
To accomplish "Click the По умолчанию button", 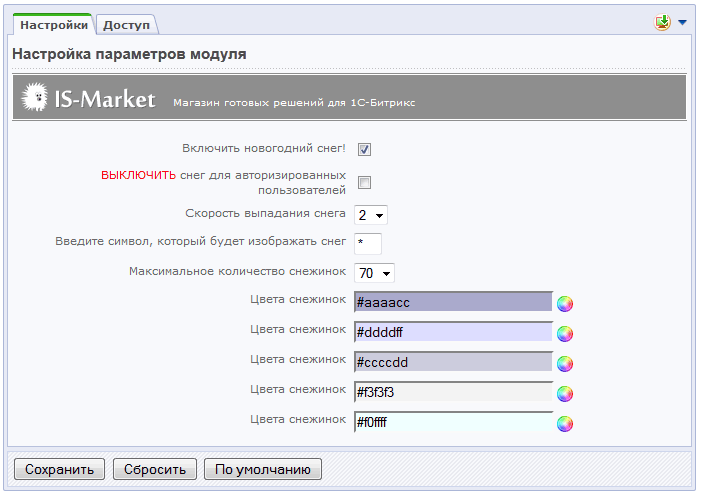I will [x=263, y=469].
